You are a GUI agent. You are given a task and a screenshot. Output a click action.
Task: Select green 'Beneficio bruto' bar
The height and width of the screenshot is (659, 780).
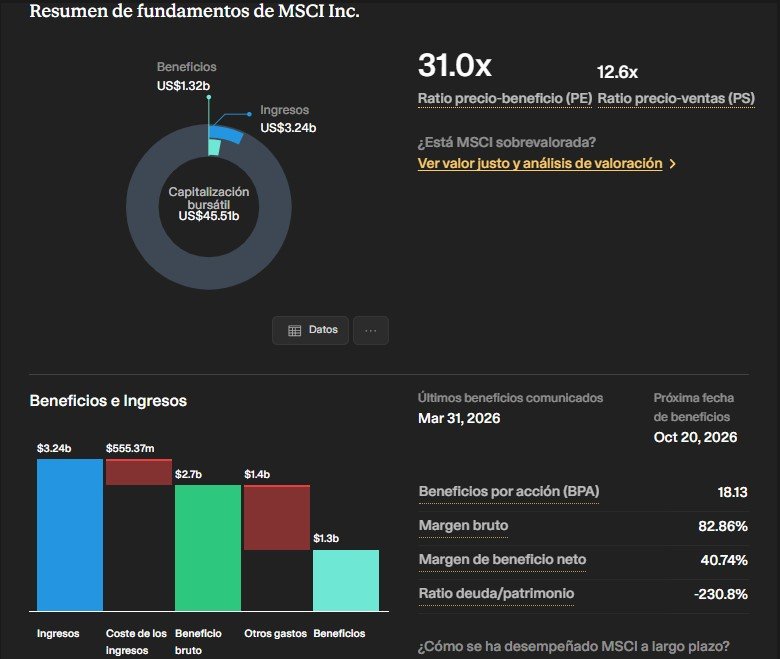[x=208, y=548]
